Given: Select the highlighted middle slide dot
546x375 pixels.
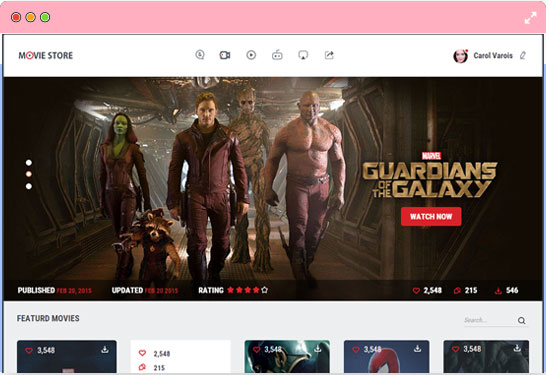Looking at the screenshot, I should point(29,174).
